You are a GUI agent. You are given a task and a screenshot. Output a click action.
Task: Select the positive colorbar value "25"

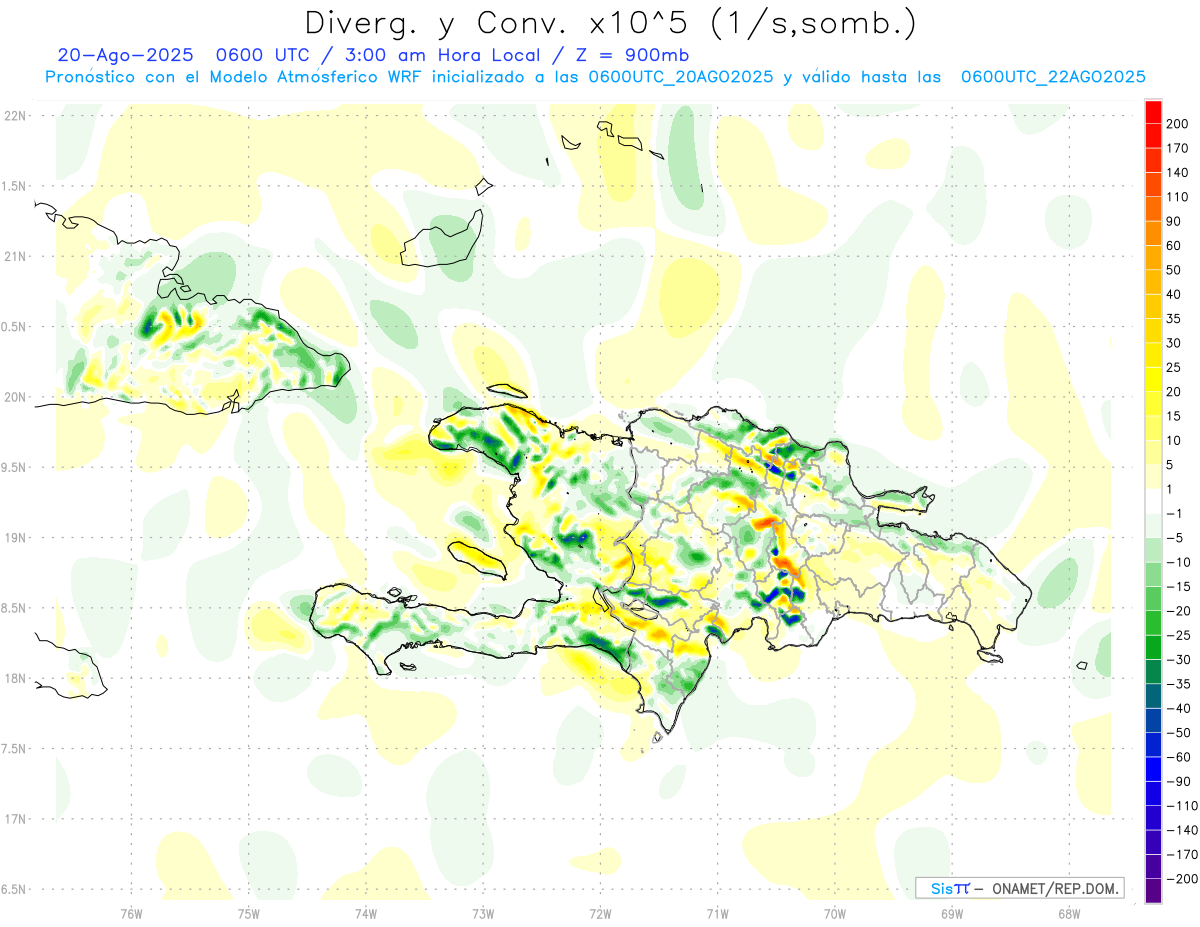[1175, 367]
